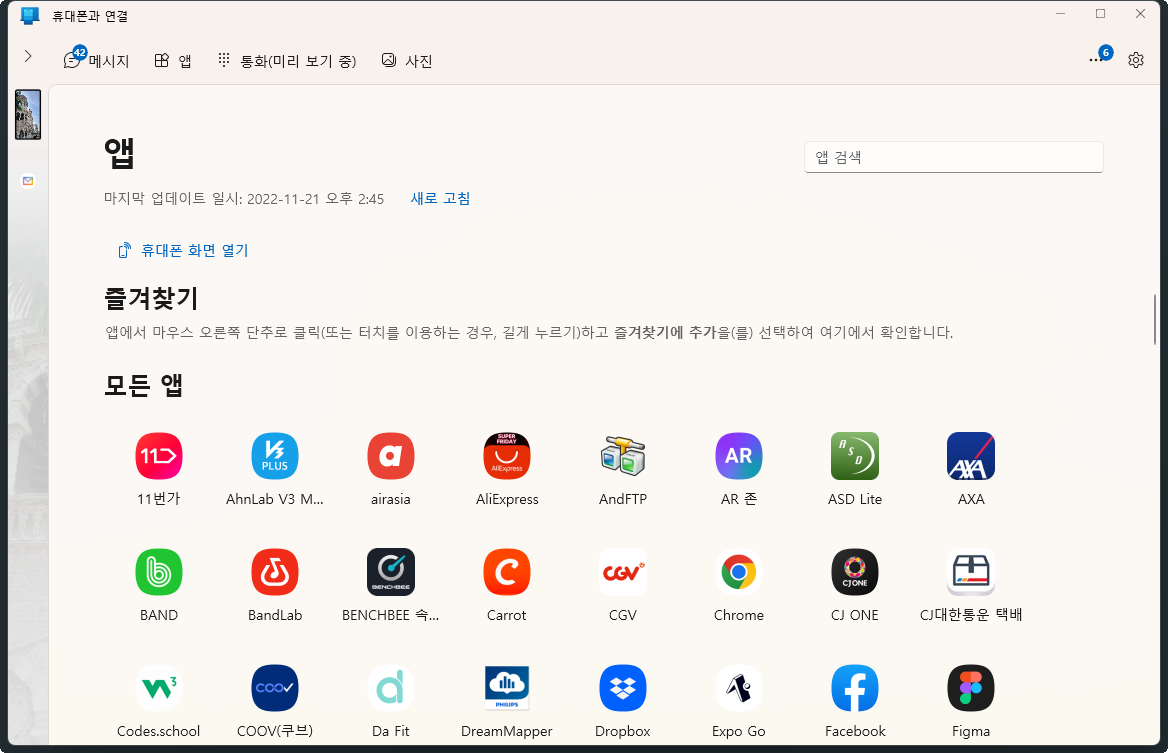Launch the AR 존 app
Image resolution: width=1168 pixels, height=753 pixels.
(x=739, y=456)
